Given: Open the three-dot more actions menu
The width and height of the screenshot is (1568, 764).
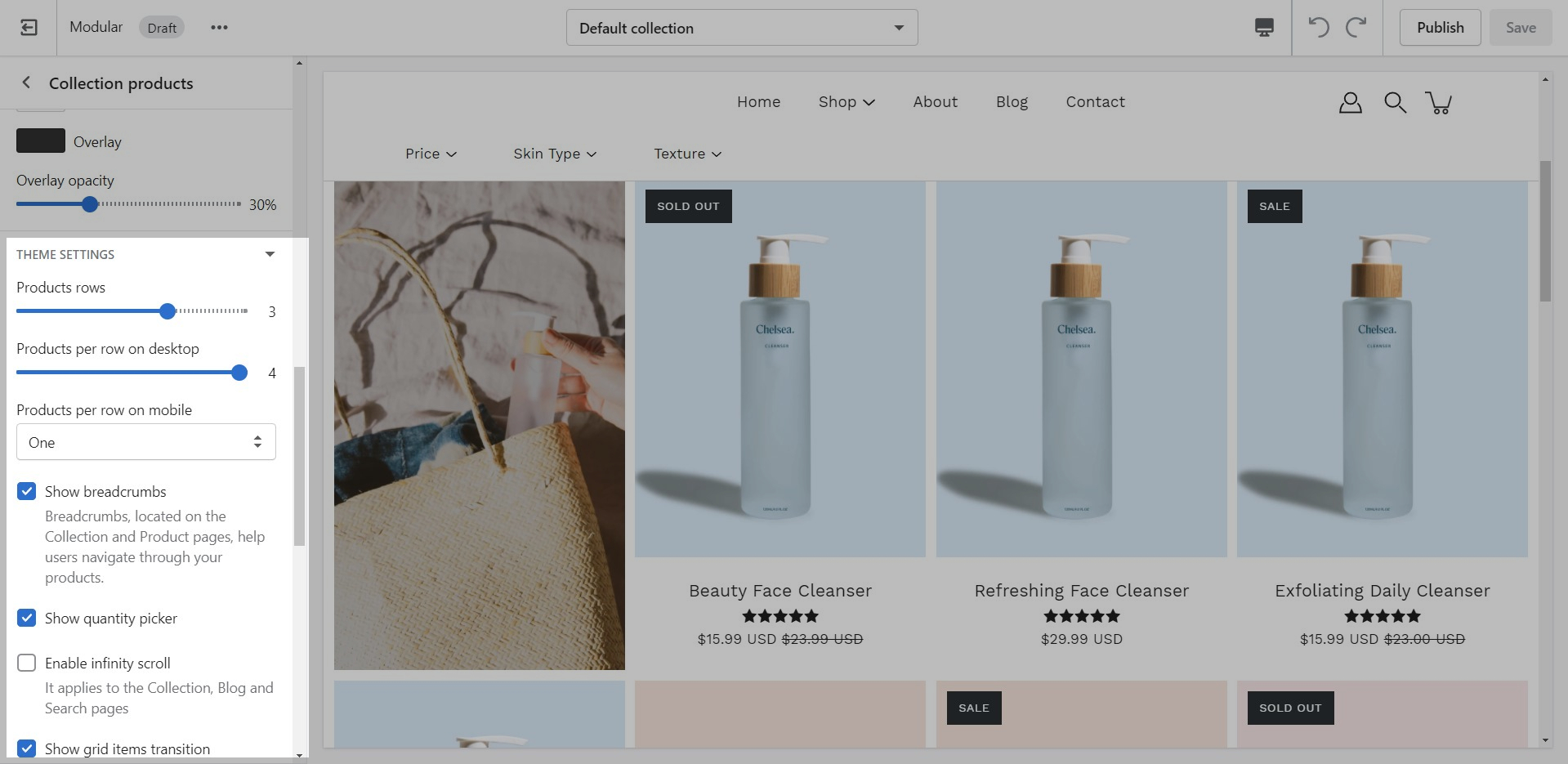Looking at the screenshot, I should (x=219, y=28).
